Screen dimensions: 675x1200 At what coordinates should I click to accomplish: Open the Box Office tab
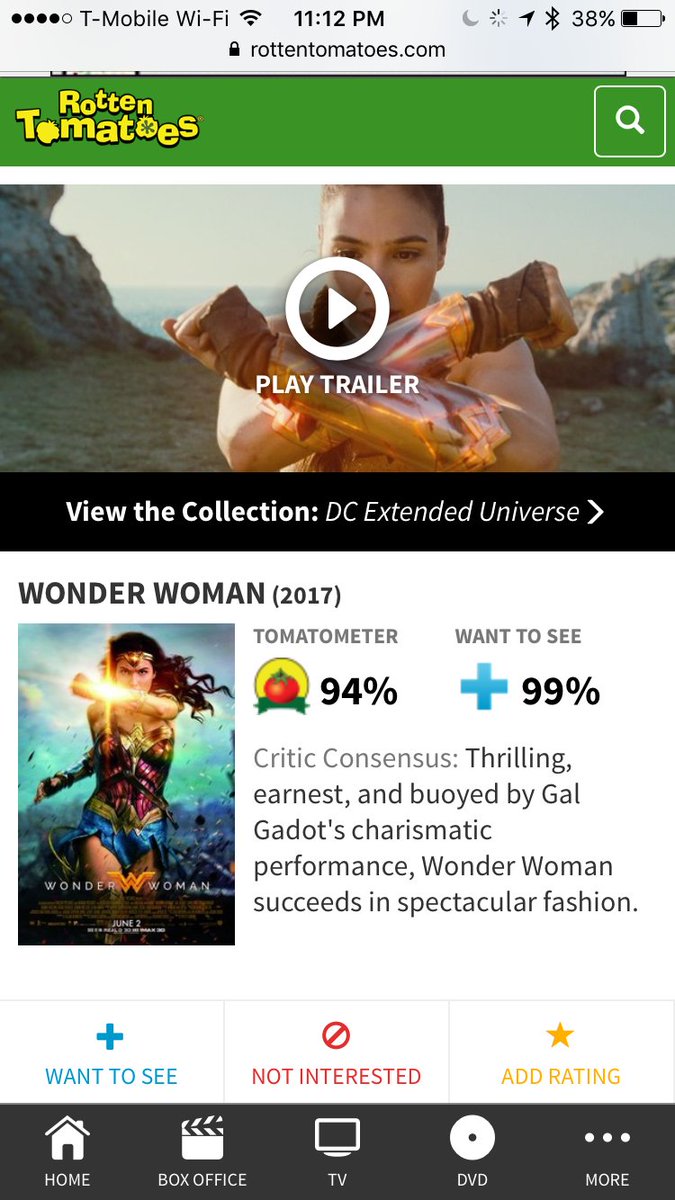pos(202,1152)
